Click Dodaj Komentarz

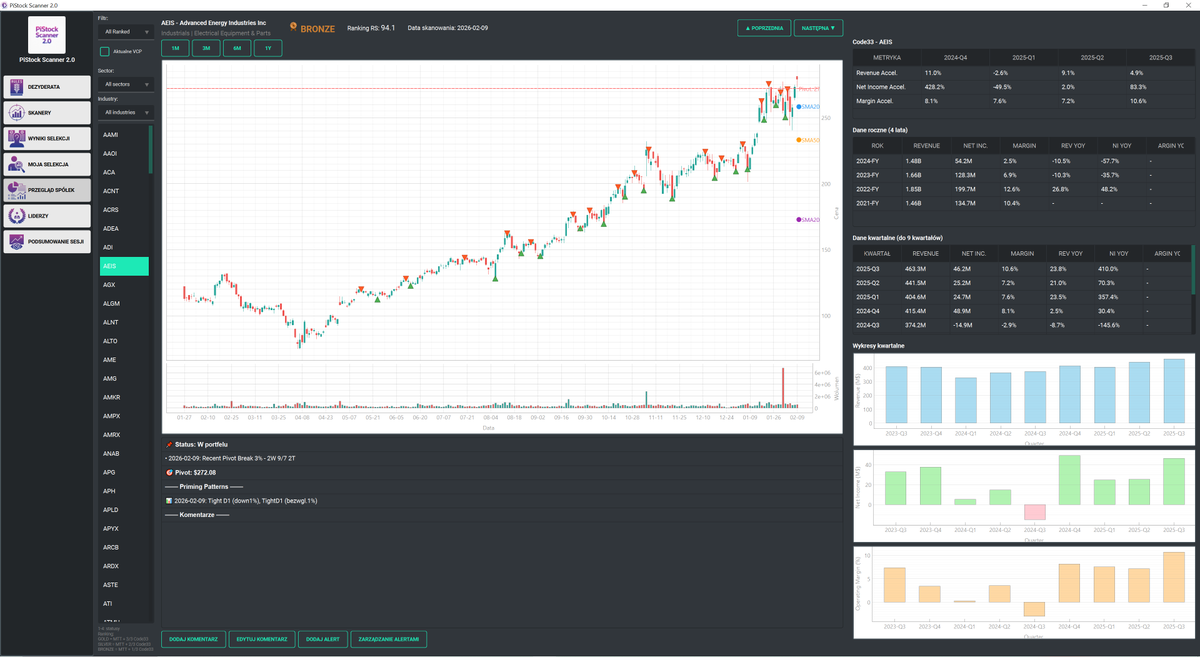coord(193,638)
